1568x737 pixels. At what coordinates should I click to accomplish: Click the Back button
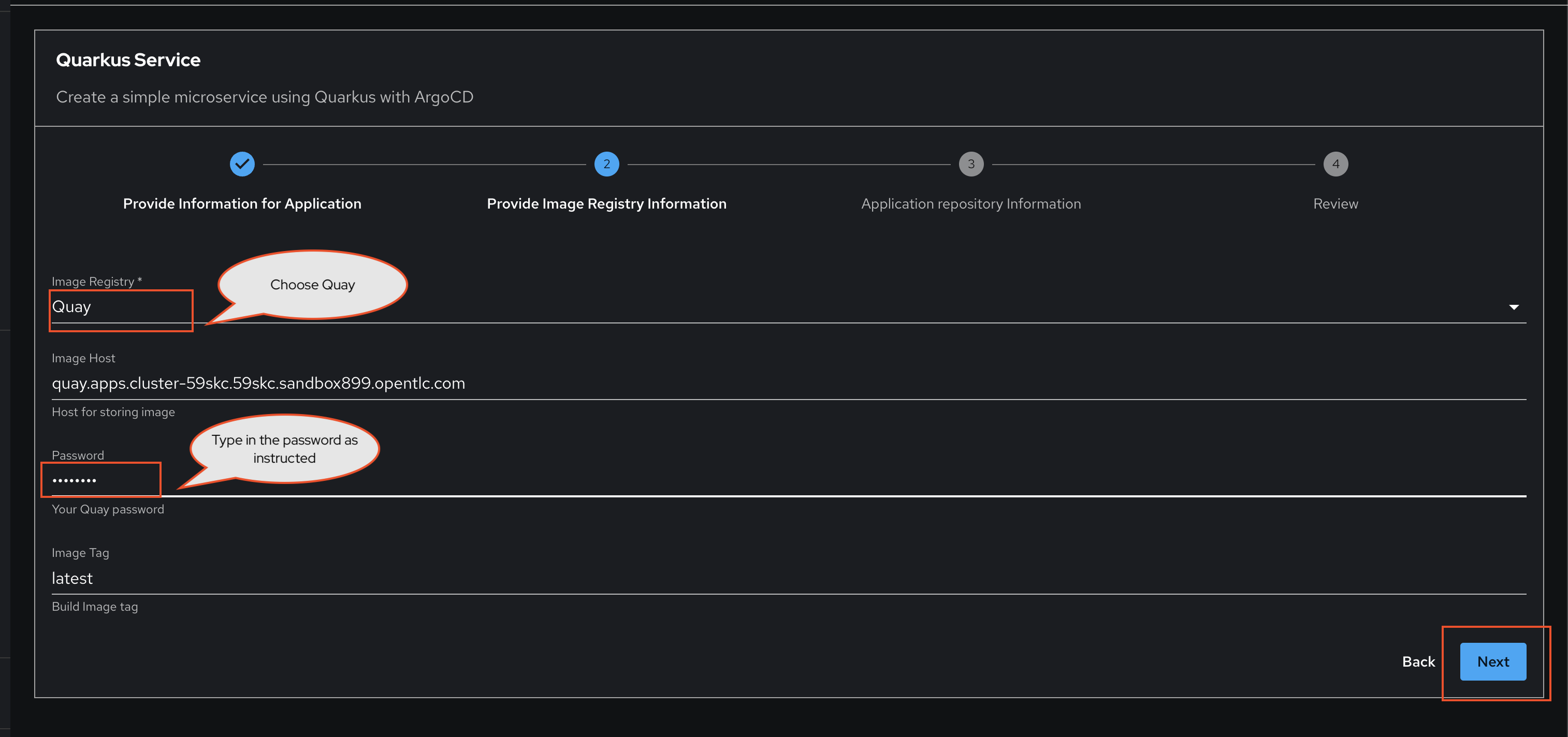(1418, 661)
